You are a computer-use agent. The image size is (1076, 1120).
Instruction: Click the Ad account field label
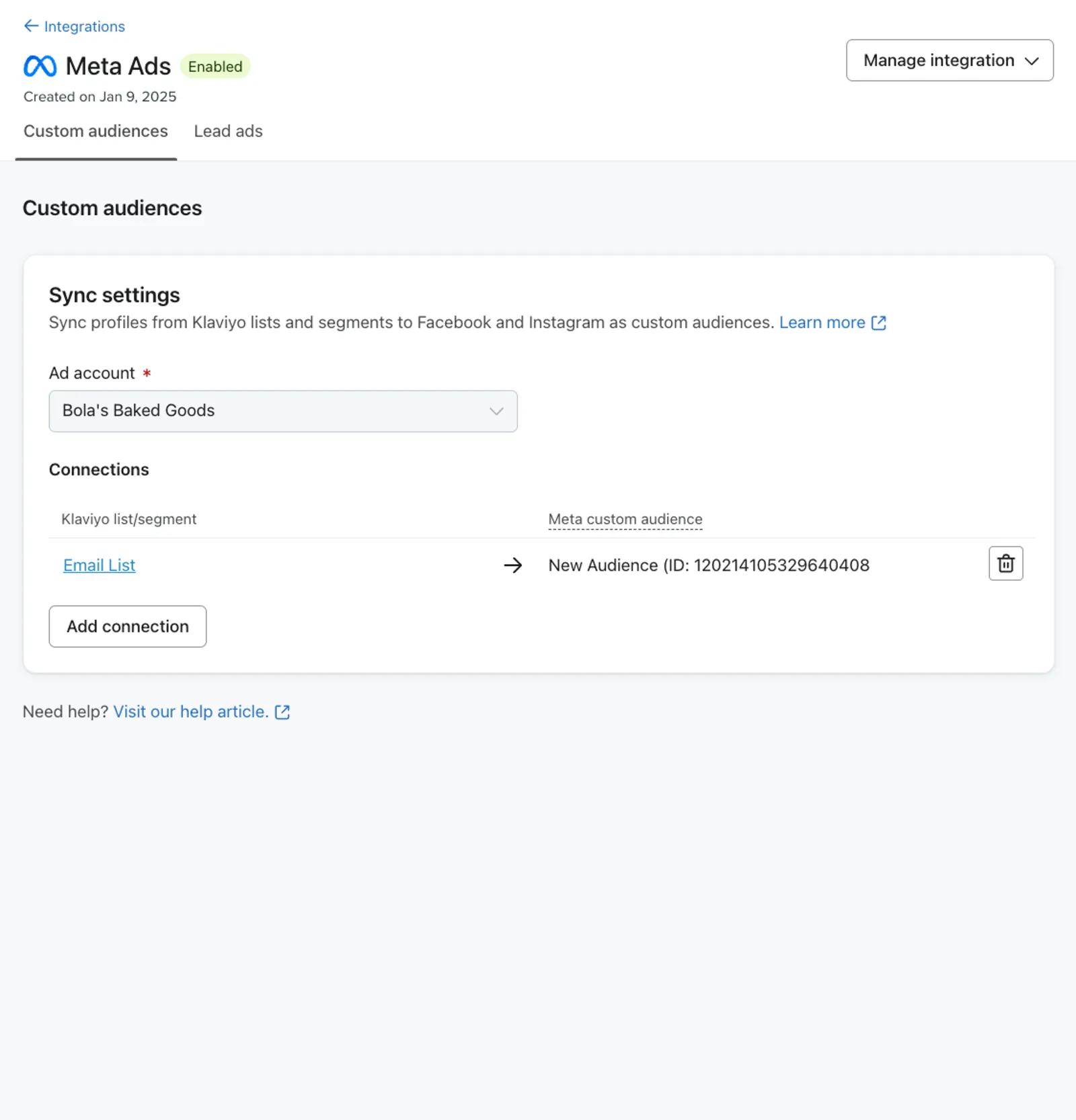click(x=92, y=373)
